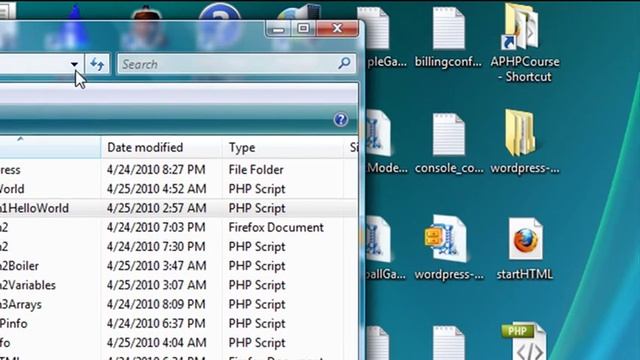Click the address bar dropdown arrow
640x360 pixels.
tap(74, 64)
